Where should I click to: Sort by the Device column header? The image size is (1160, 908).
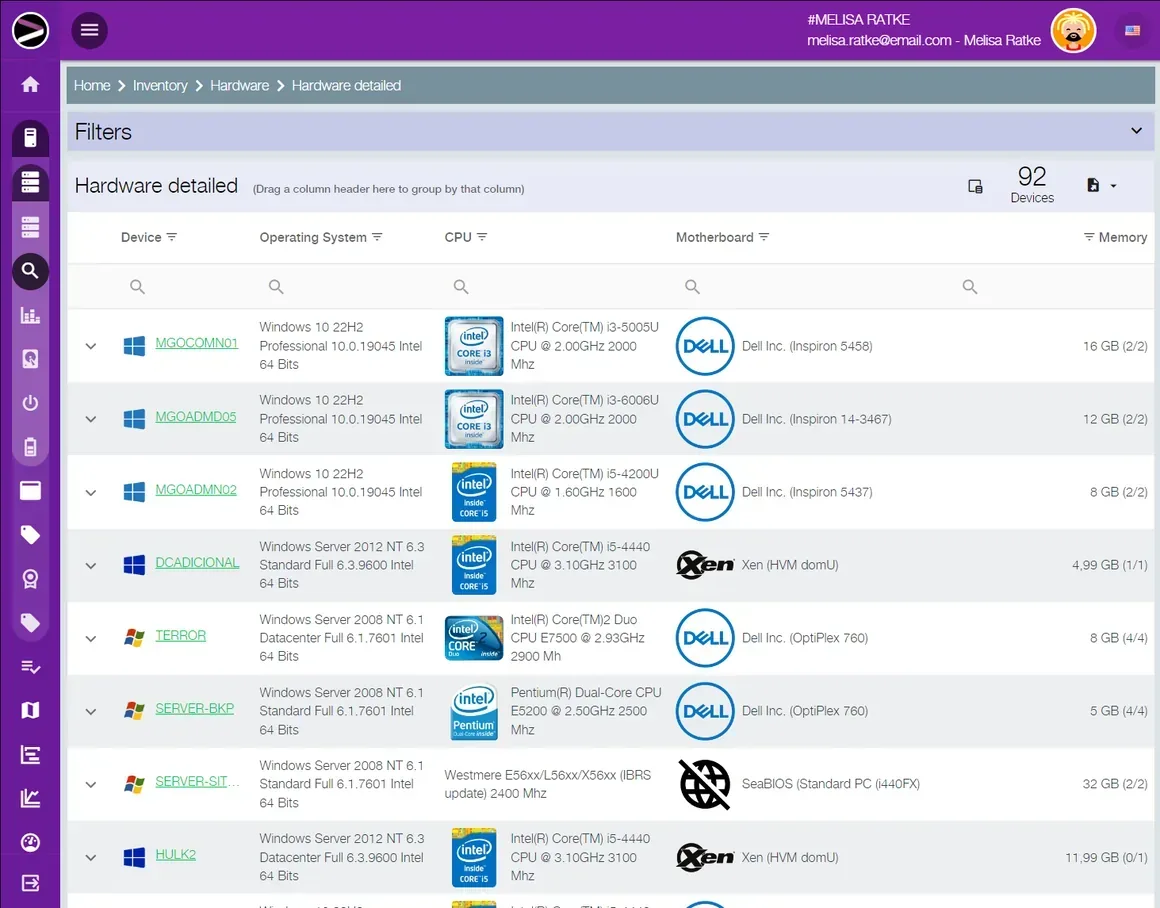click(141, 237)
